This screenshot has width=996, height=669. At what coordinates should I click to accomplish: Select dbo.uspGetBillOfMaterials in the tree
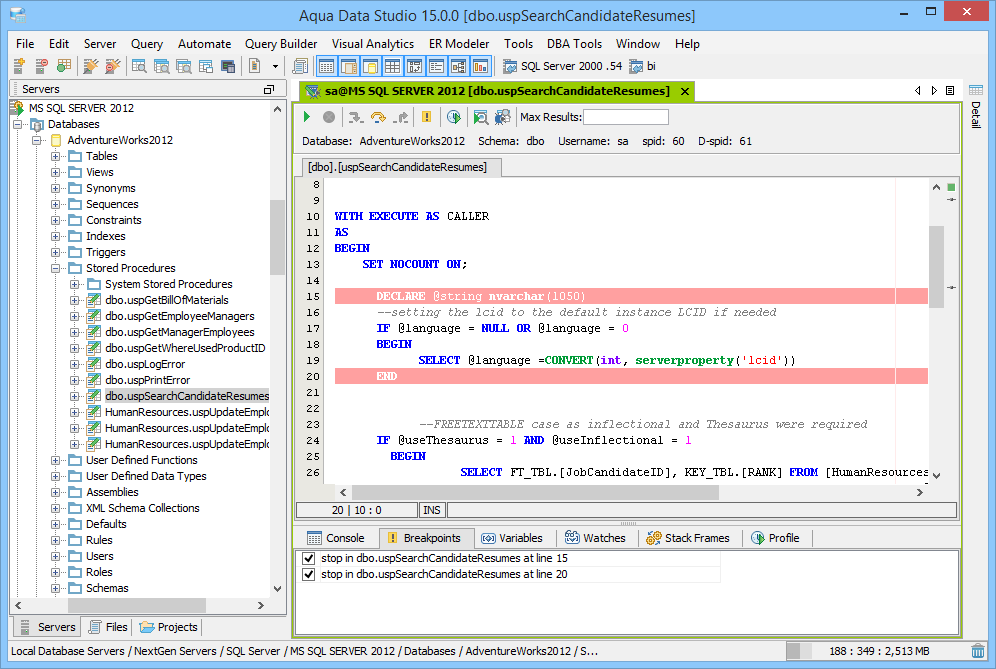[x=166, y=300]
